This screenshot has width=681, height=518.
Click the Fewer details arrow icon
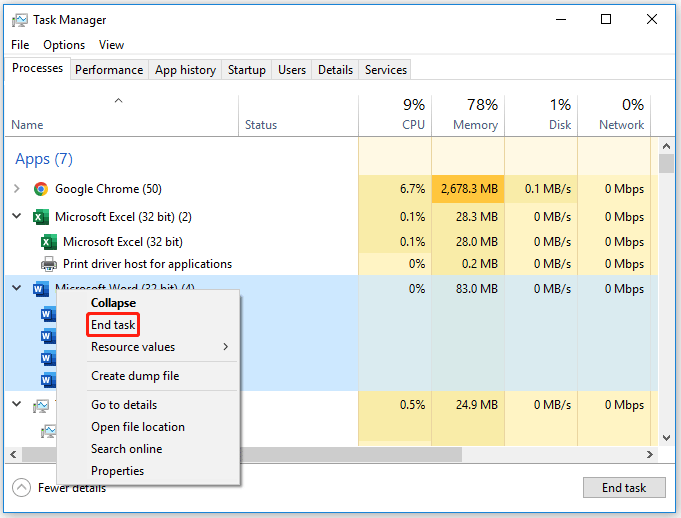pyautogui.click(x=21, y=488)
